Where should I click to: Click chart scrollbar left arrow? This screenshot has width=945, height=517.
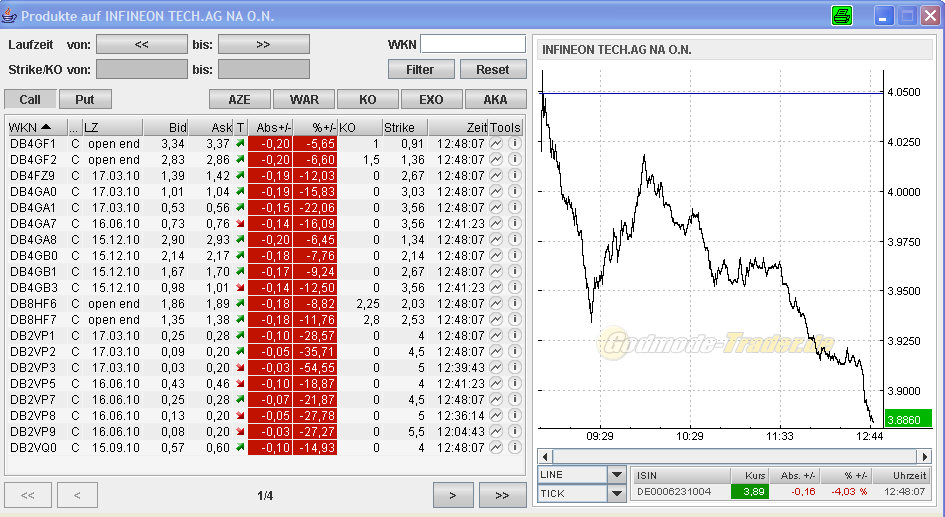click(x=545, y=457)
